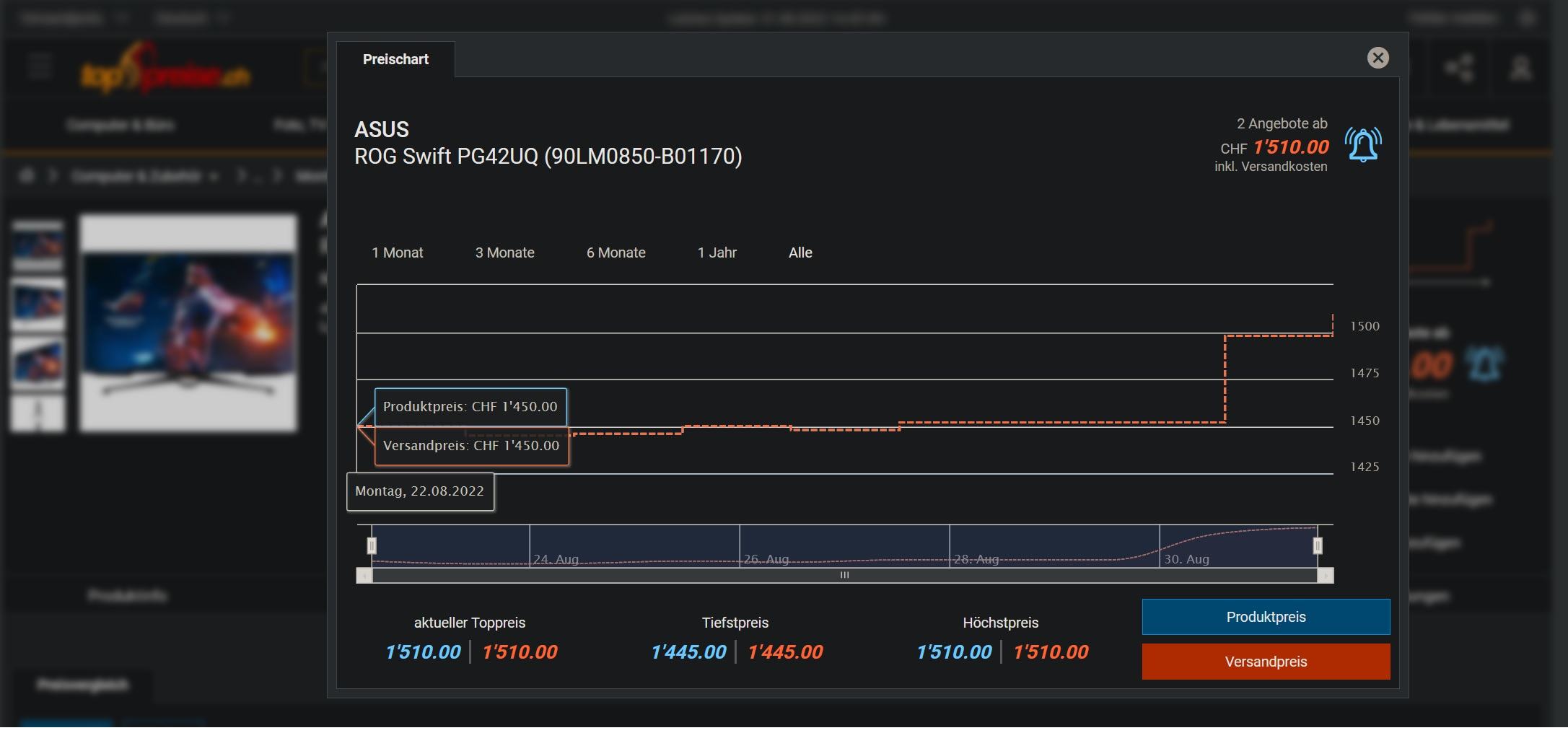Click the ROG Swift PG42UQ product title

548,157
